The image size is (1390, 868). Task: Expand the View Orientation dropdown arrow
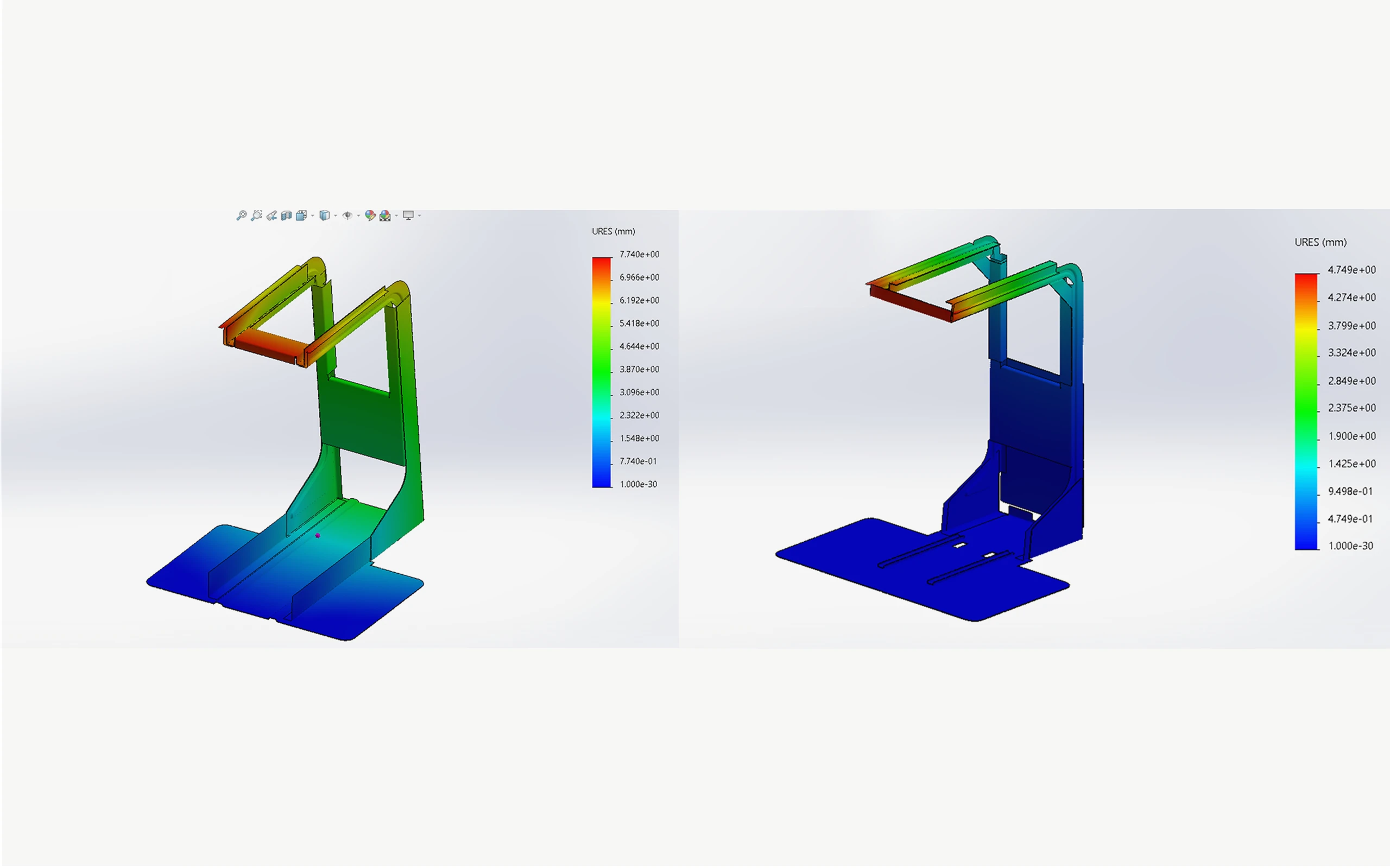(x=312, y=216)
